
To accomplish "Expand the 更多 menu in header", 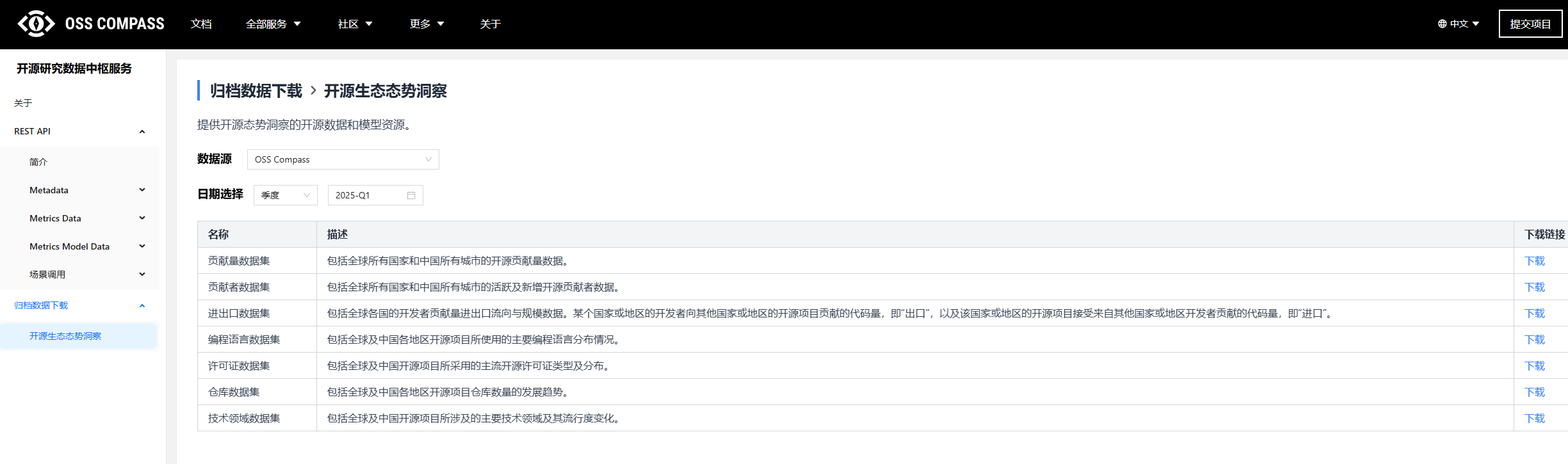I will [x=427, y=24].
